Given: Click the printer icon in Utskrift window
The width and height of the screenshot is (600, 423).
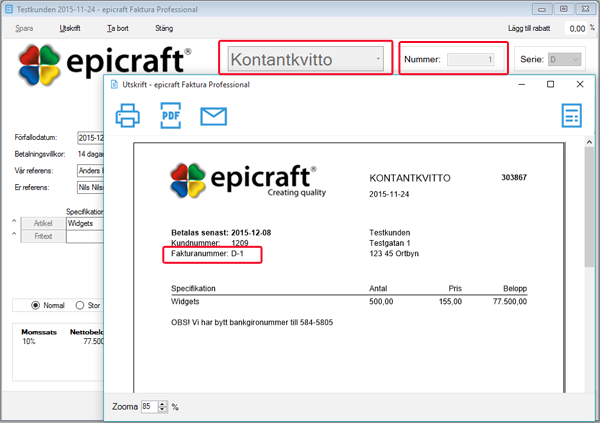Looking at the screenshot, I should click(x=128, y=116).
